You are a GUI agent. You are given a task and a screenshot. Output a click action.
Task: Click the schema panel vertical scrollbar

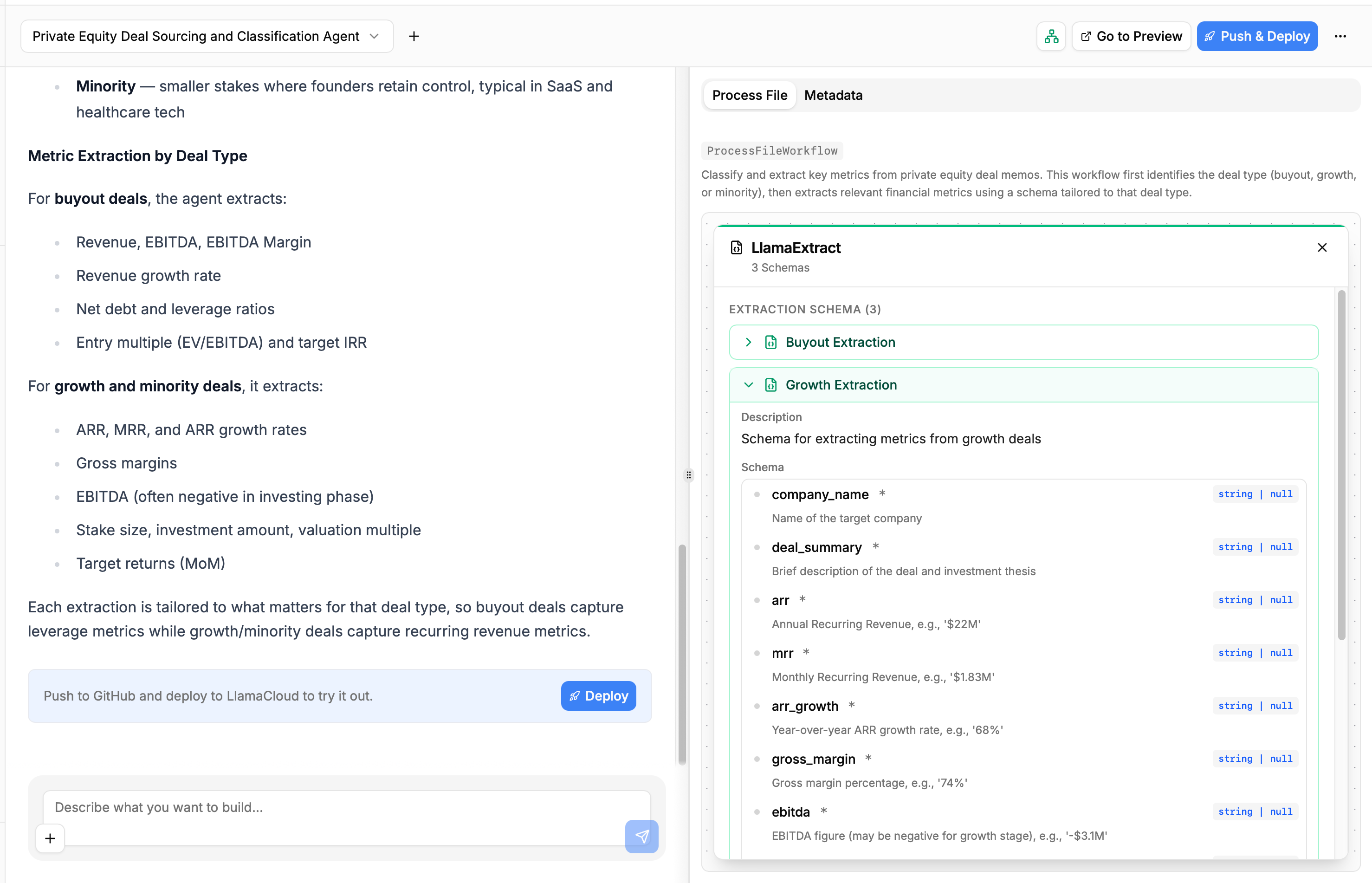click(x=1341, y=464)
